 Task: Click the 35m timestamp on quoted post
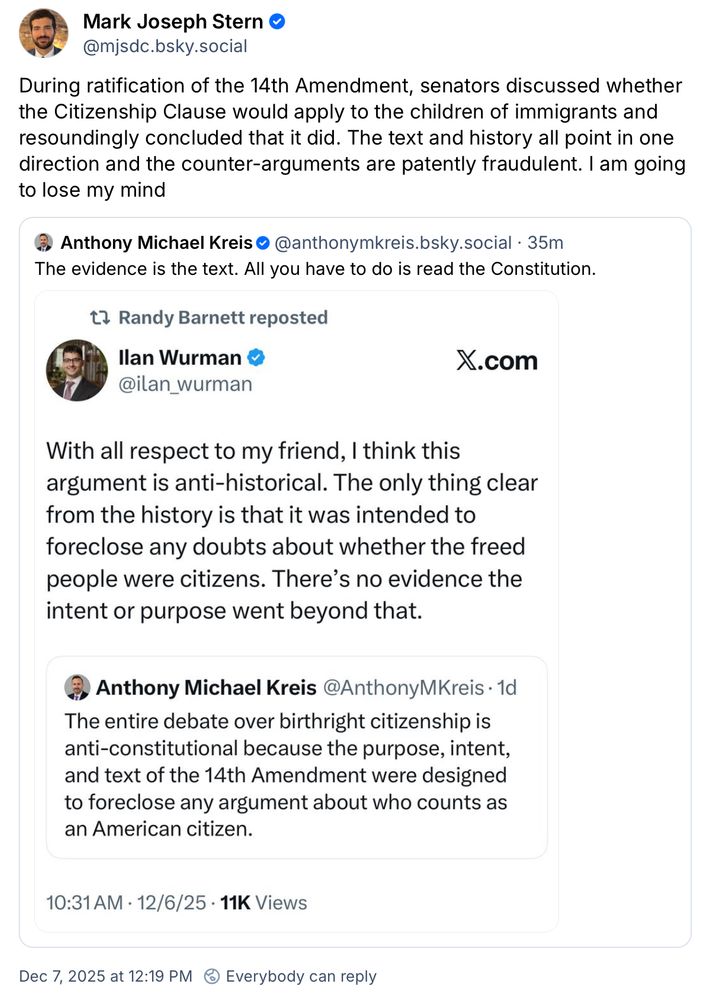(545, 243)
